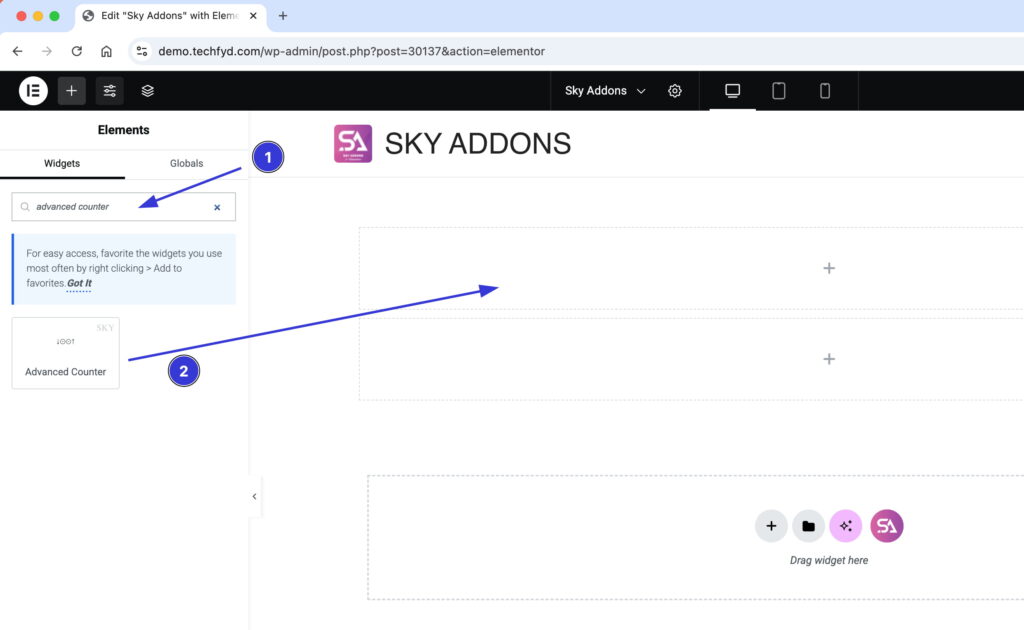Dismiss the favorites tip with Got It

pos(79,283)
